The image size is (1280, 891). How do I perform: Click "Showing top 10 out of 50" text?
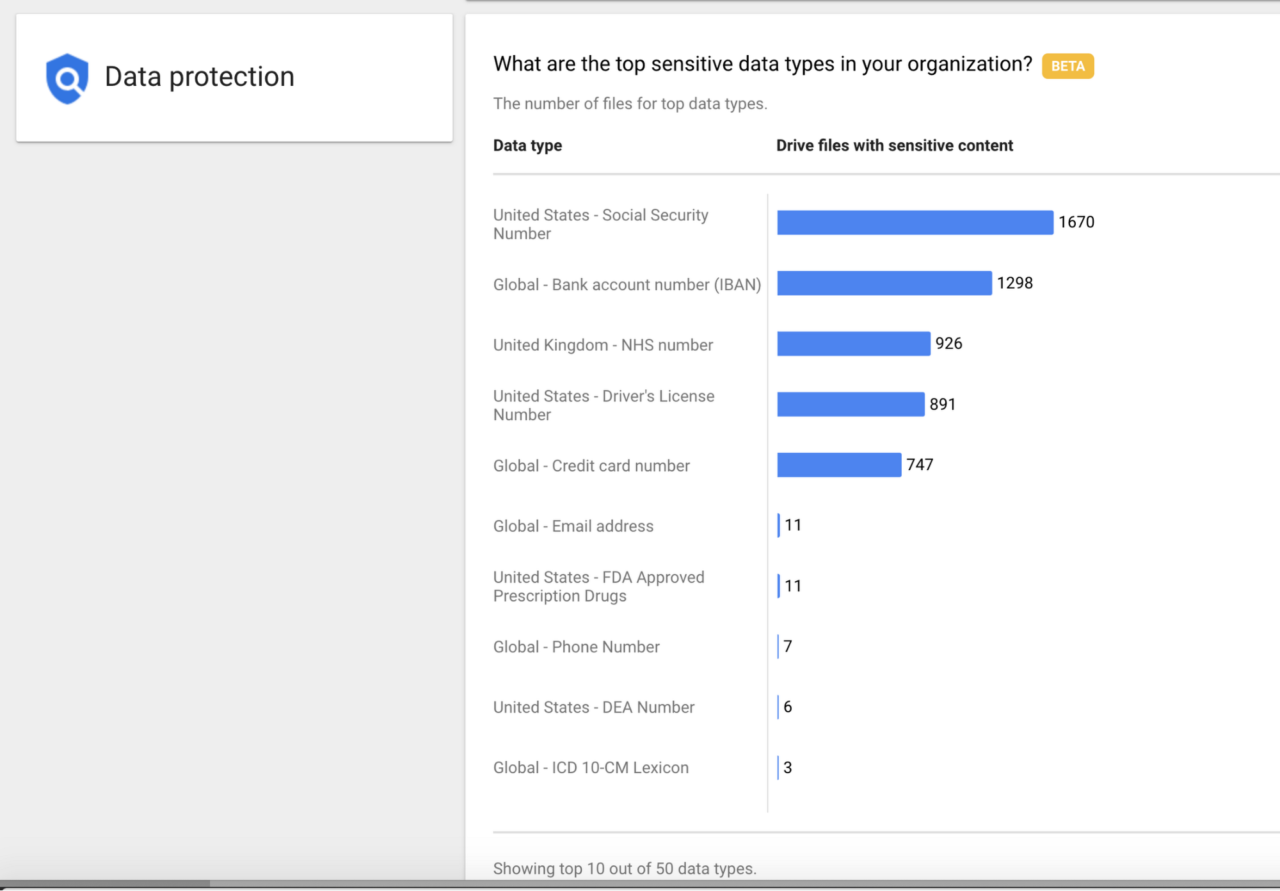[624, 868]
